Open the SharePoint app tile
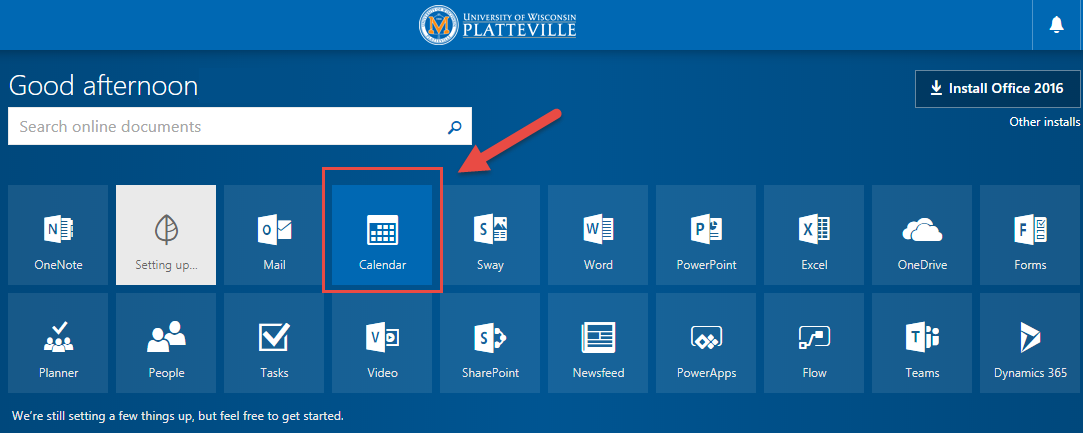 point(490,343)
